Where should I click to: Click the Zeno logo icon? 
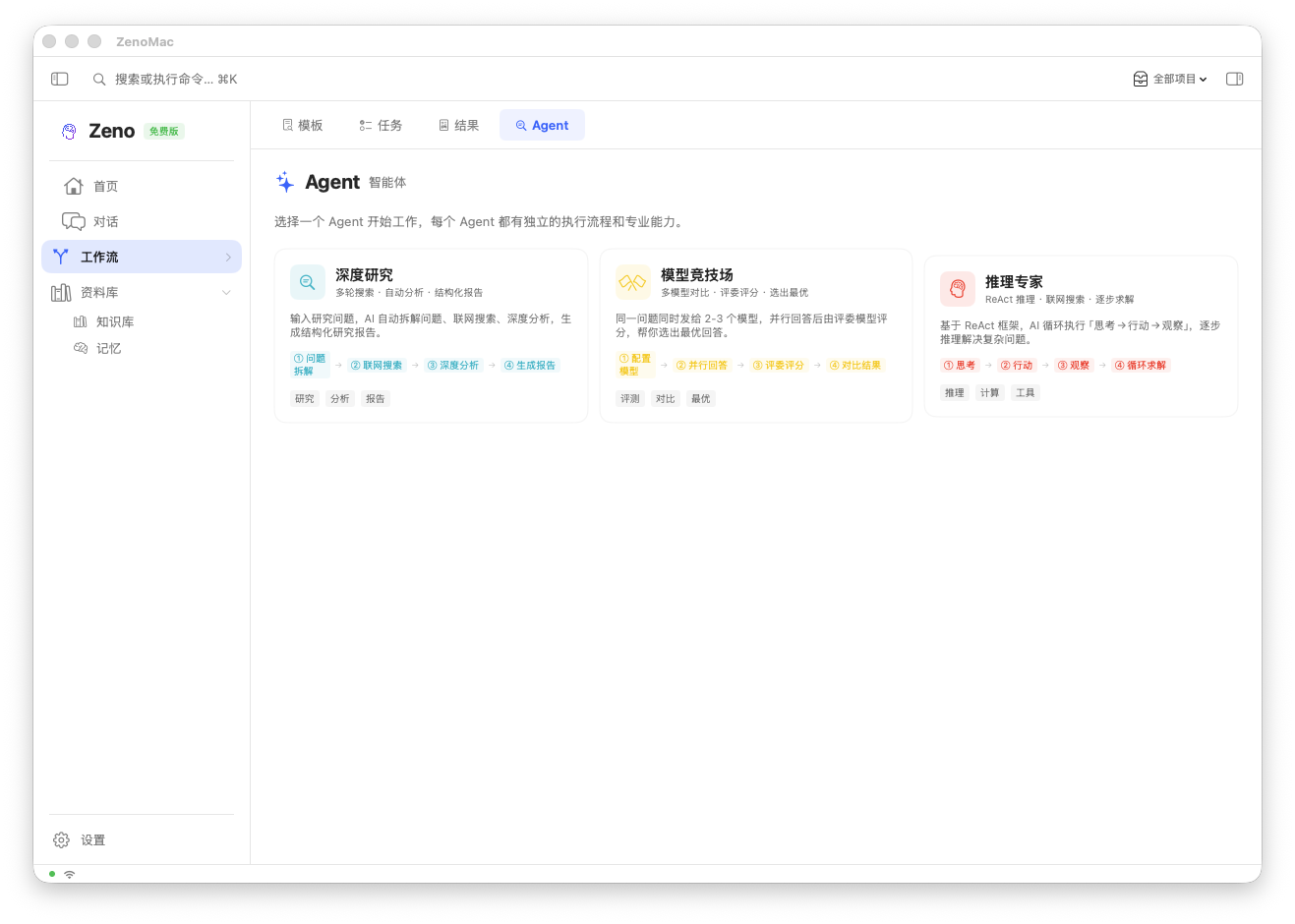(x=68, y=131)
